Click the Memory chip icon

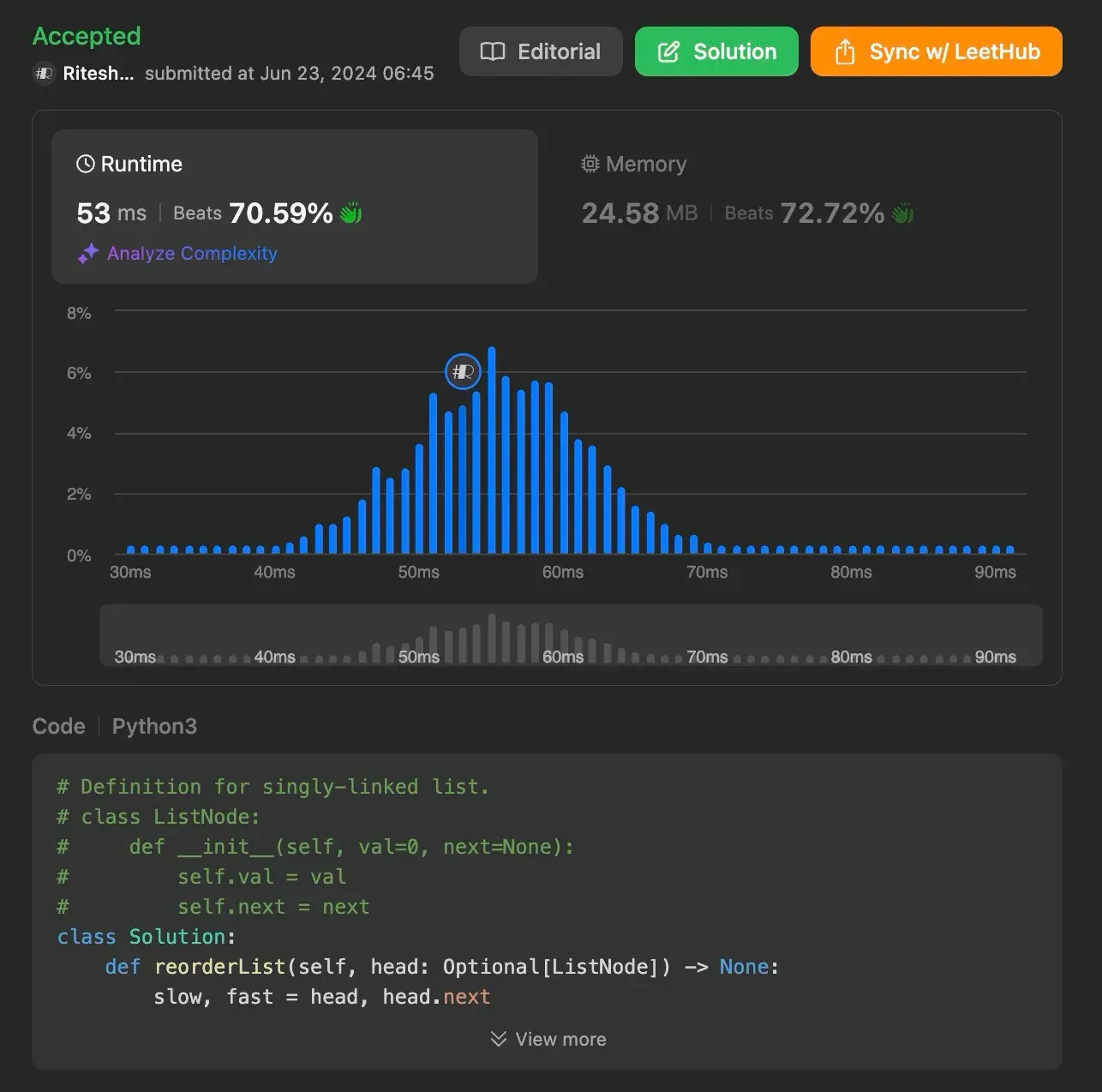click(590, 164)
